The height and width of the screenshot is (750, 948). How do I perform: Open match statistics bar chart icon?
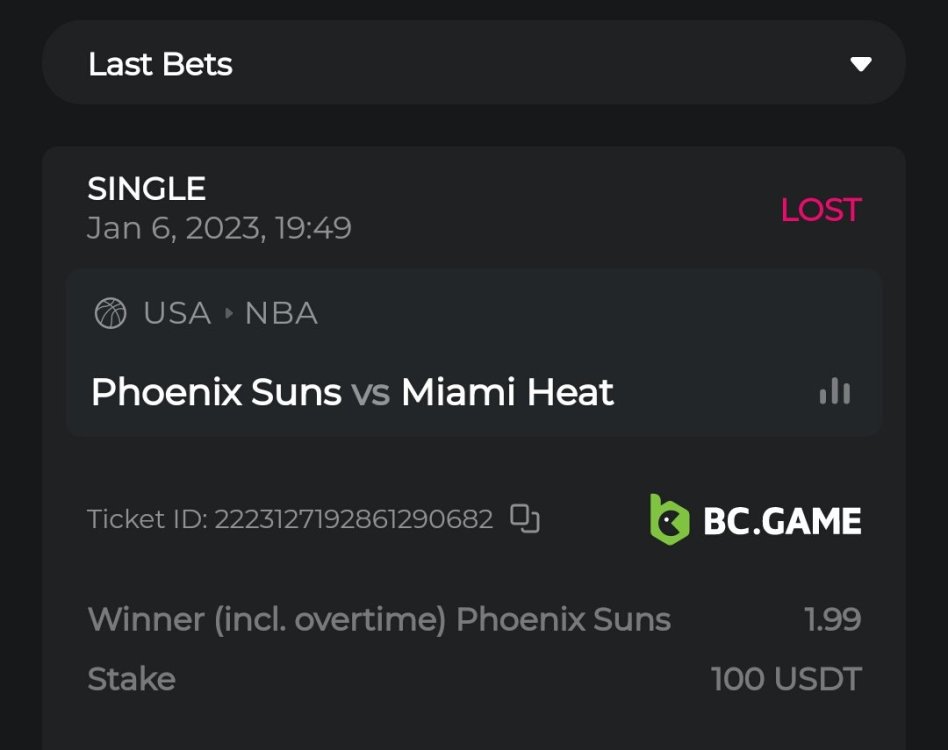835,392
